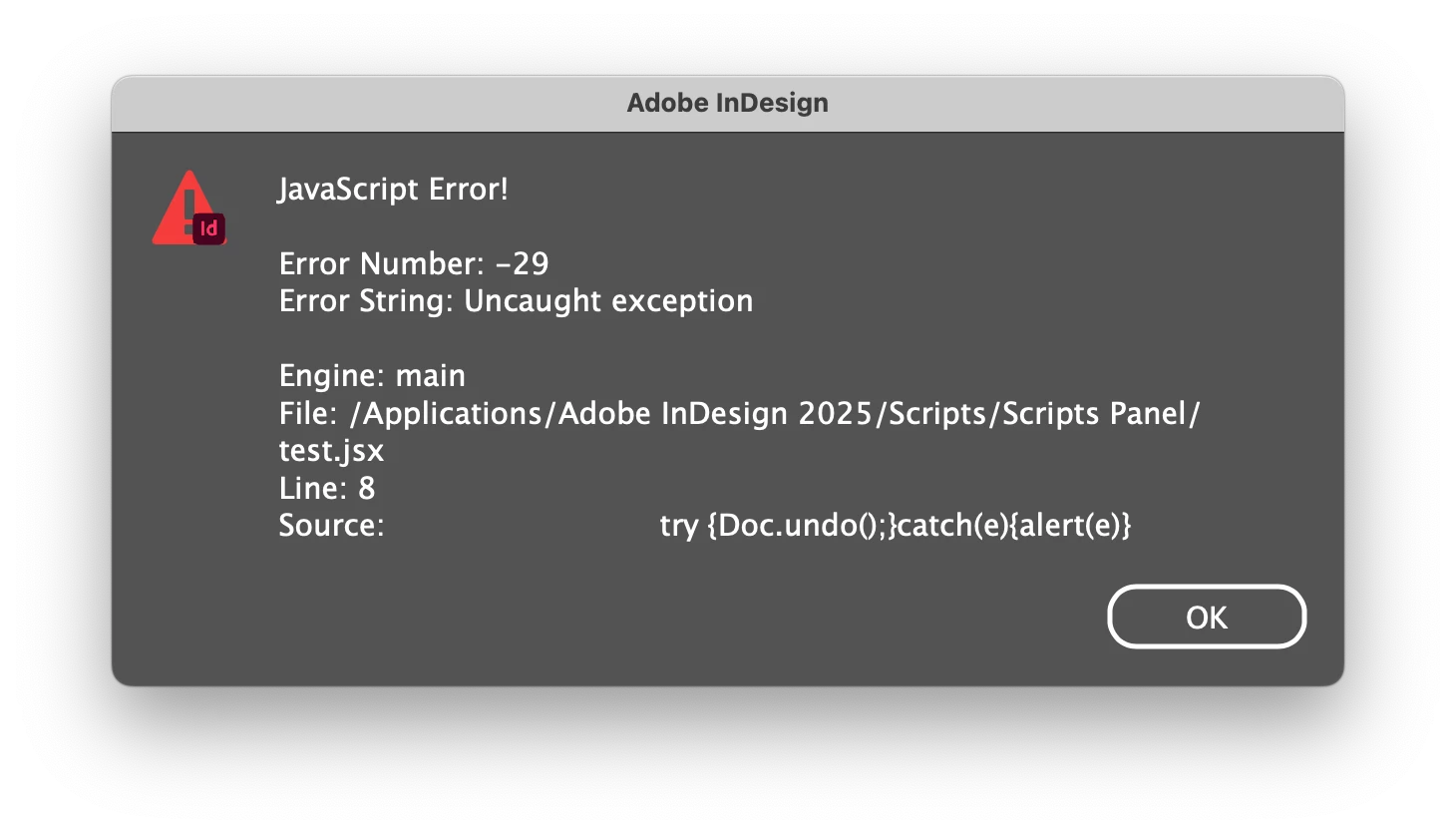Click the InDesign Id badge on alert icon
The image size is (1456, 834).
tap(208, 228)
